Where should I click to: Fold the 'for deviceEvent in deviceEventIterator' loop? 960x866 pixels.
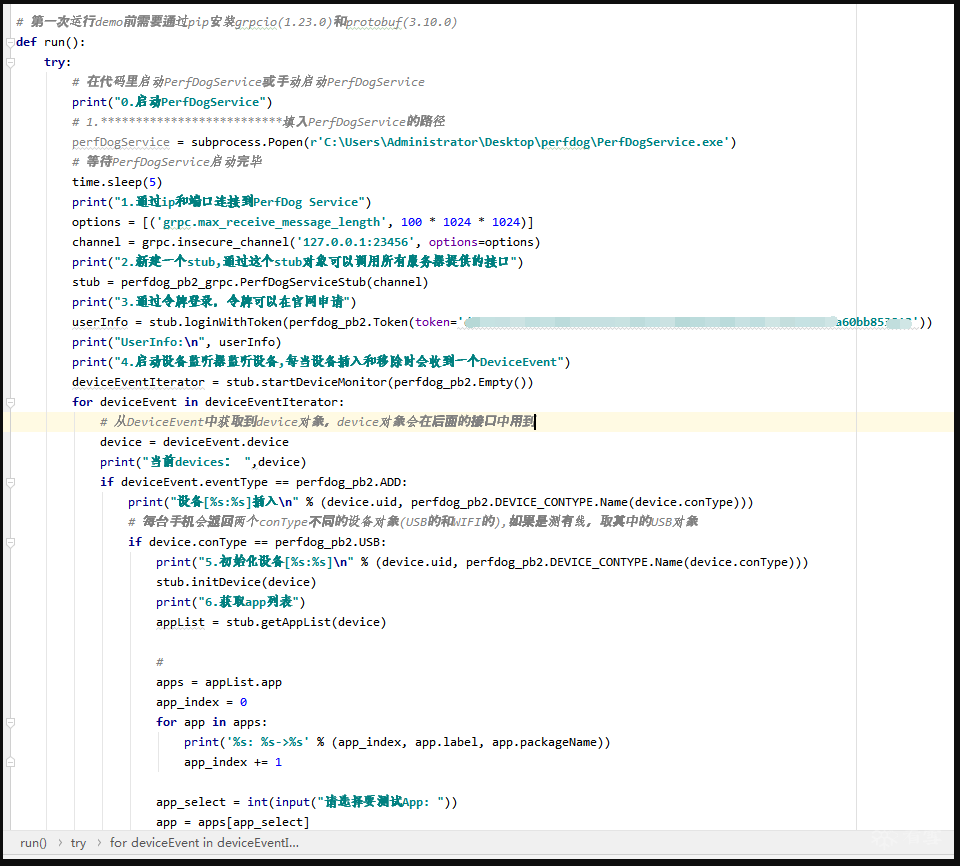[x=10, y=402]
